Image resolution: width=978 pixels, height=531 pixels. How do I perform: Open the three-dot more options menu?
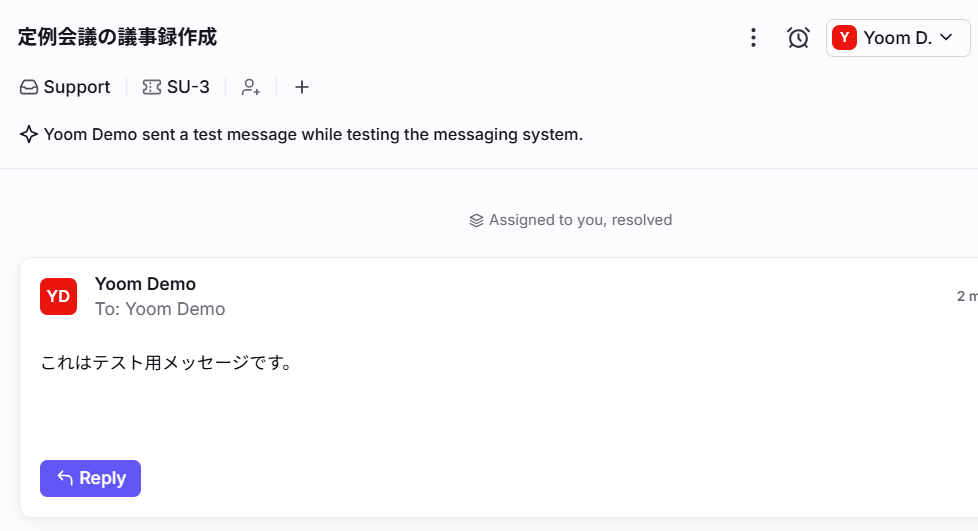754,38
